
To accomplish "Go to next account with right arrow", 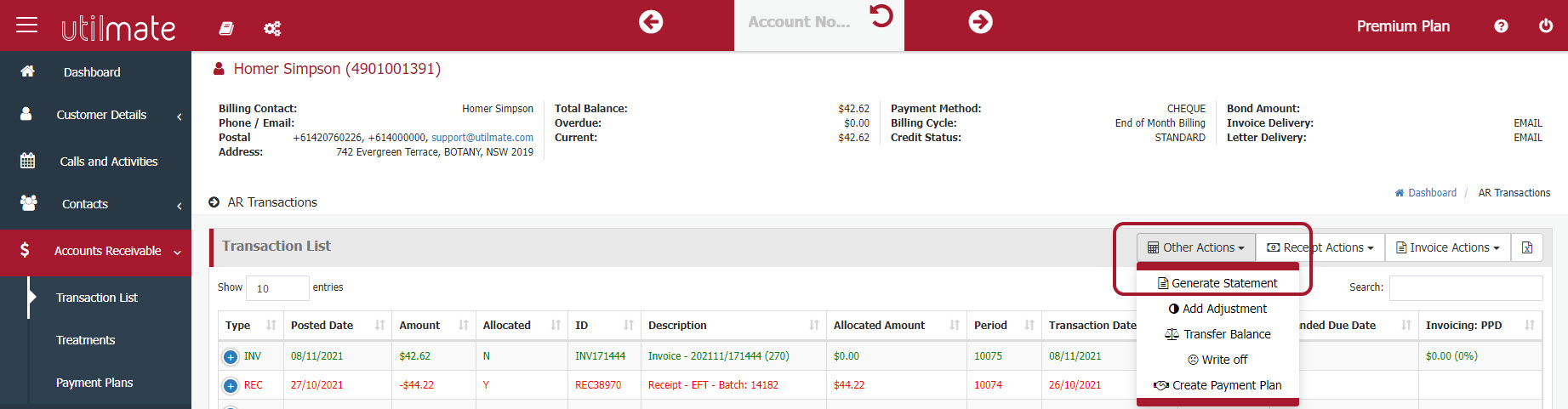I will coord(980,21).
